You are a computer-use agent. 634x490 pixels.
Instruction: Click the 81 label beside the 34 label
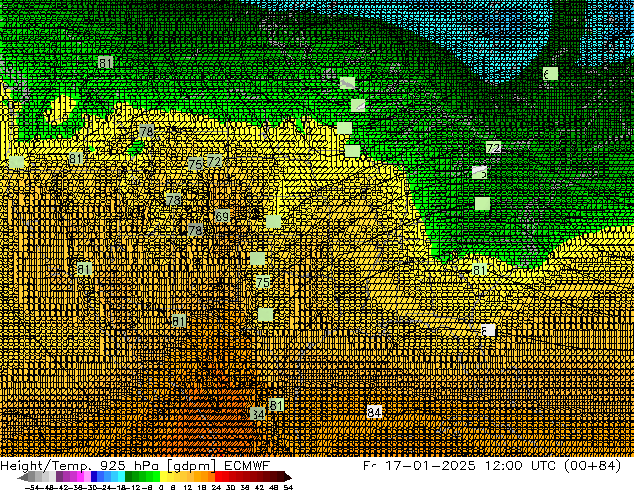(x=276, y=405)
